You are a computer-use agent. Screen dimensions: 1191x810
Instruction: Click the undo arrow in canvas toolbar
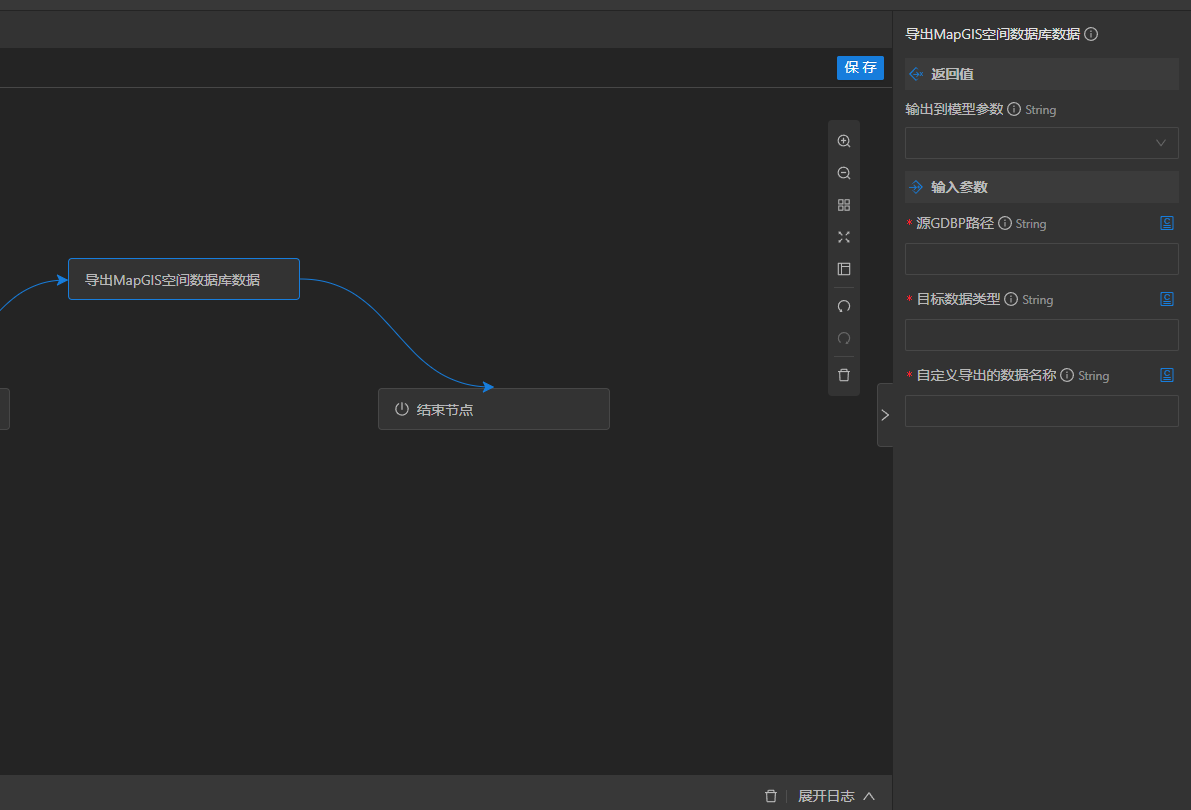pyautogui.click(x=844, y=306)
